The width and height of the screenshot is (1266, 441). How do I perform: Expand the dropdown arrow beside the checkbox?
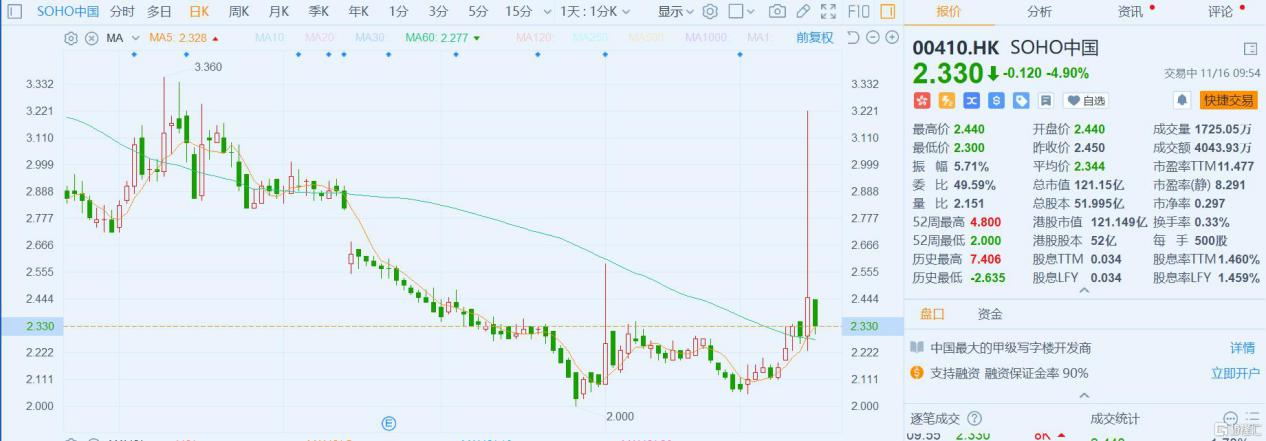coord(753,13)
